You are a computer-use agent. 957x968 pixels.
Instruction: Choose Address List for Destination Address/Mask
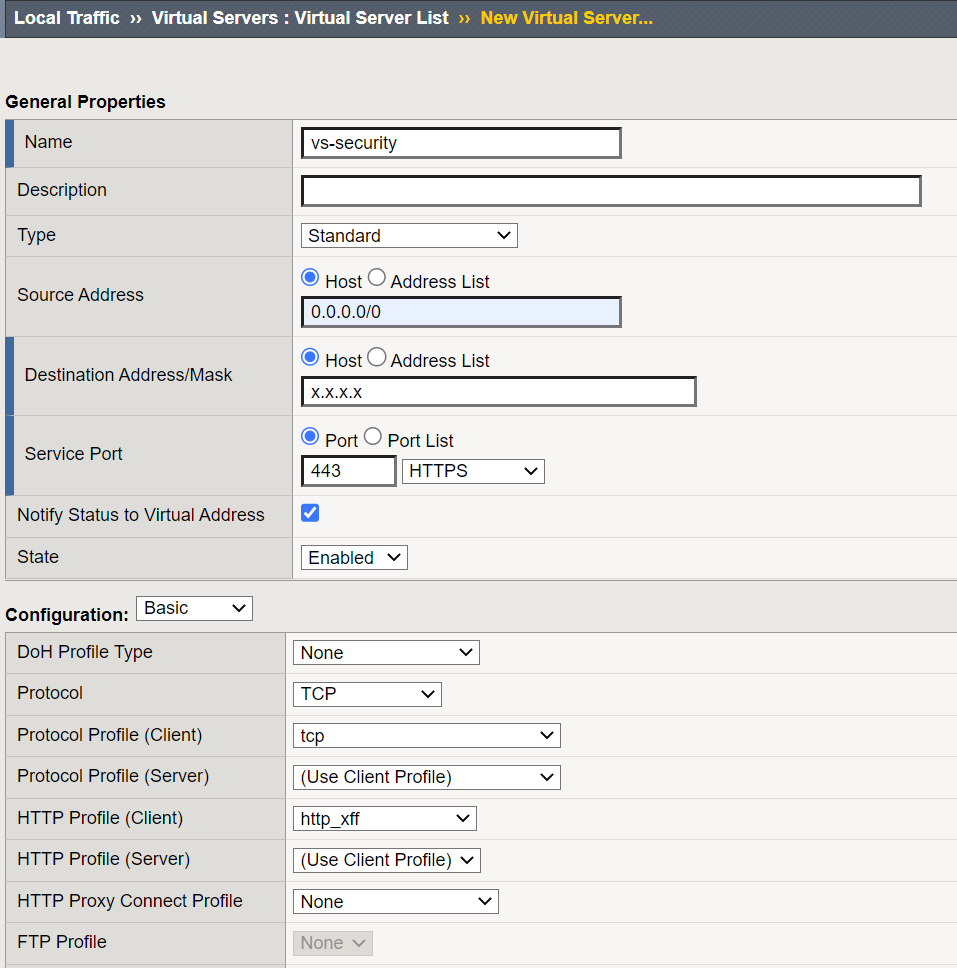(x=377, y=357)
